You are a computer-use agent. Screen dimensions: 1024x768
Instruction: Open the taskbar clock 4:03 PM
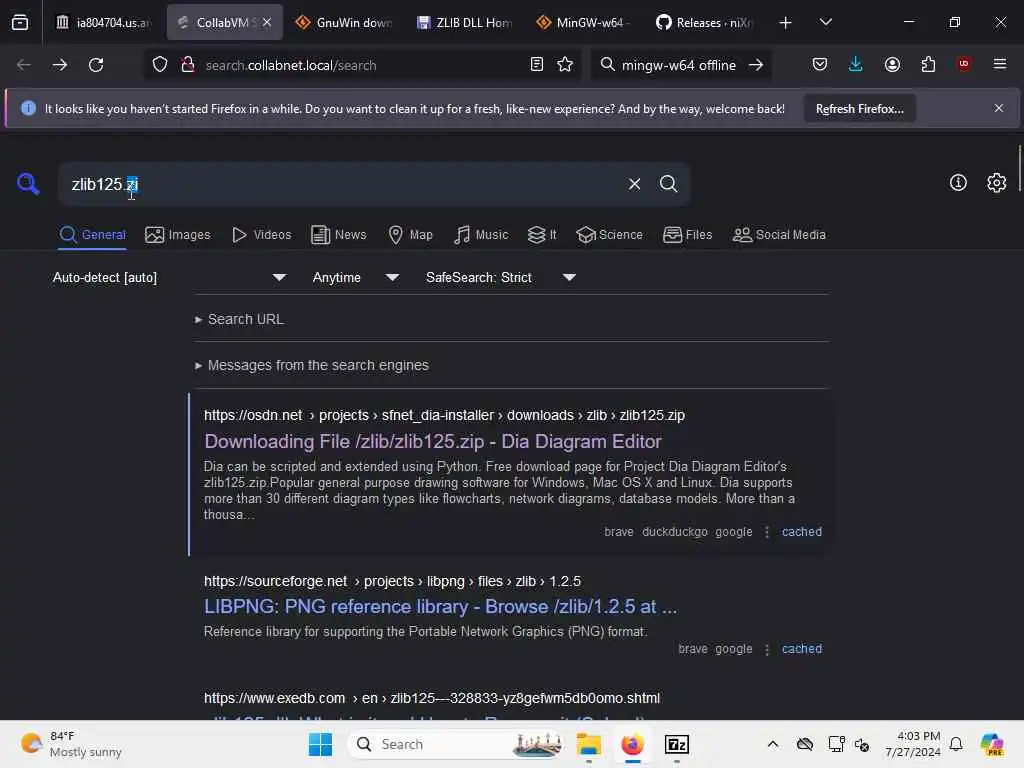coord(913,744)
